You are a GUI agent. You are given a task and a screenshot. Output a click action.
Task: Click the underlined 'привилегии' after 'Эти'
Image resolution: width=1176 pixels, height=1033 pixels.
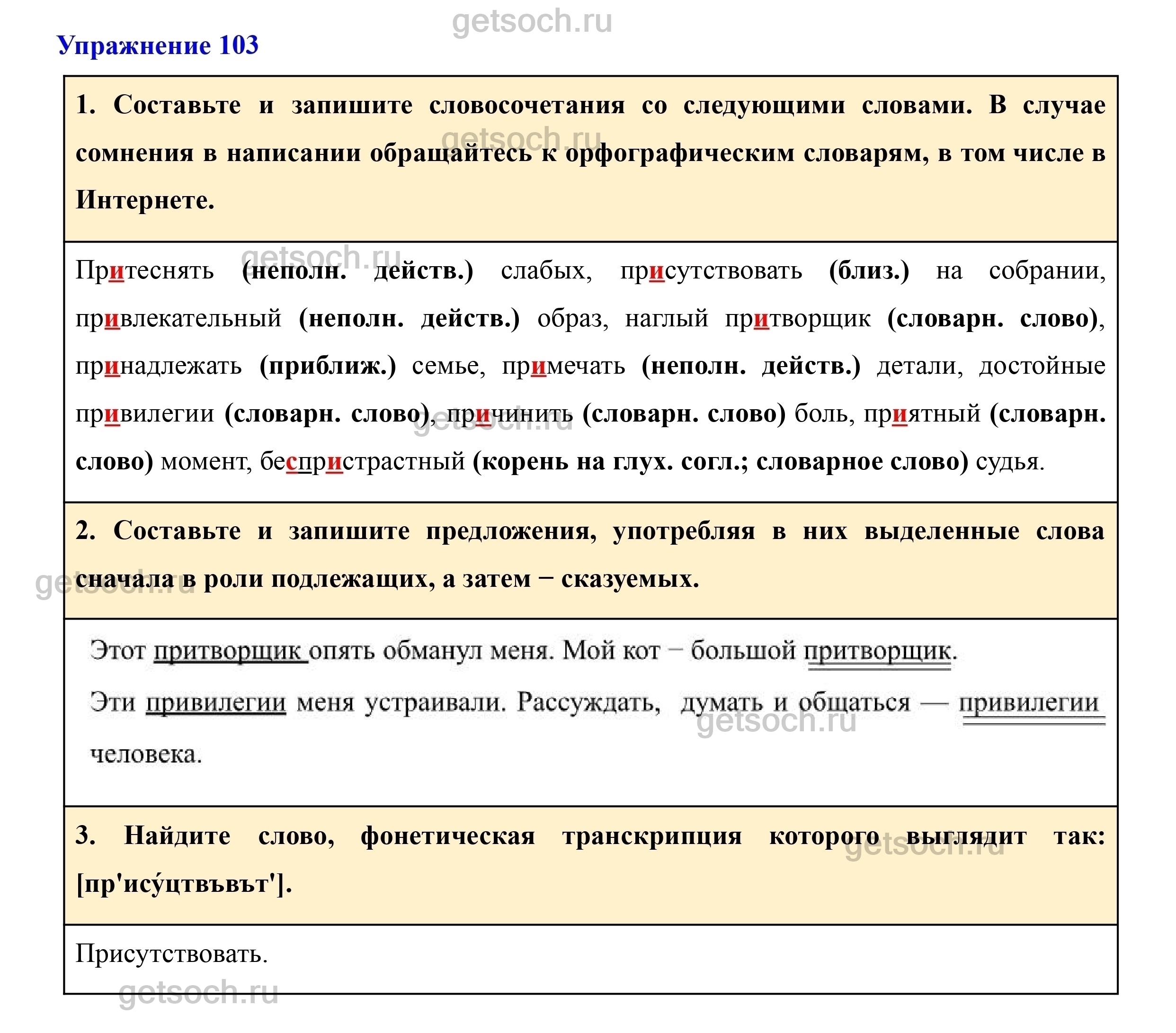coord(216,703)
